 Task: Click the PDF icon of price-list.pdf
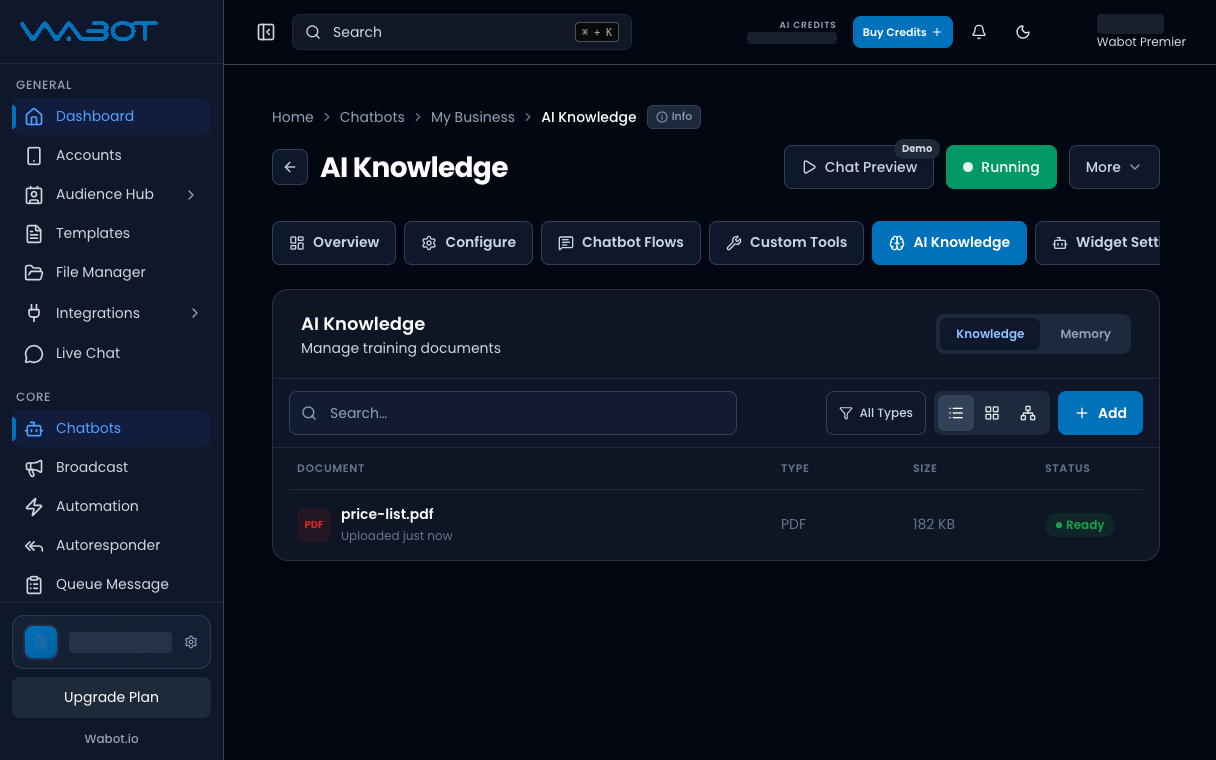tap(314, 524)
